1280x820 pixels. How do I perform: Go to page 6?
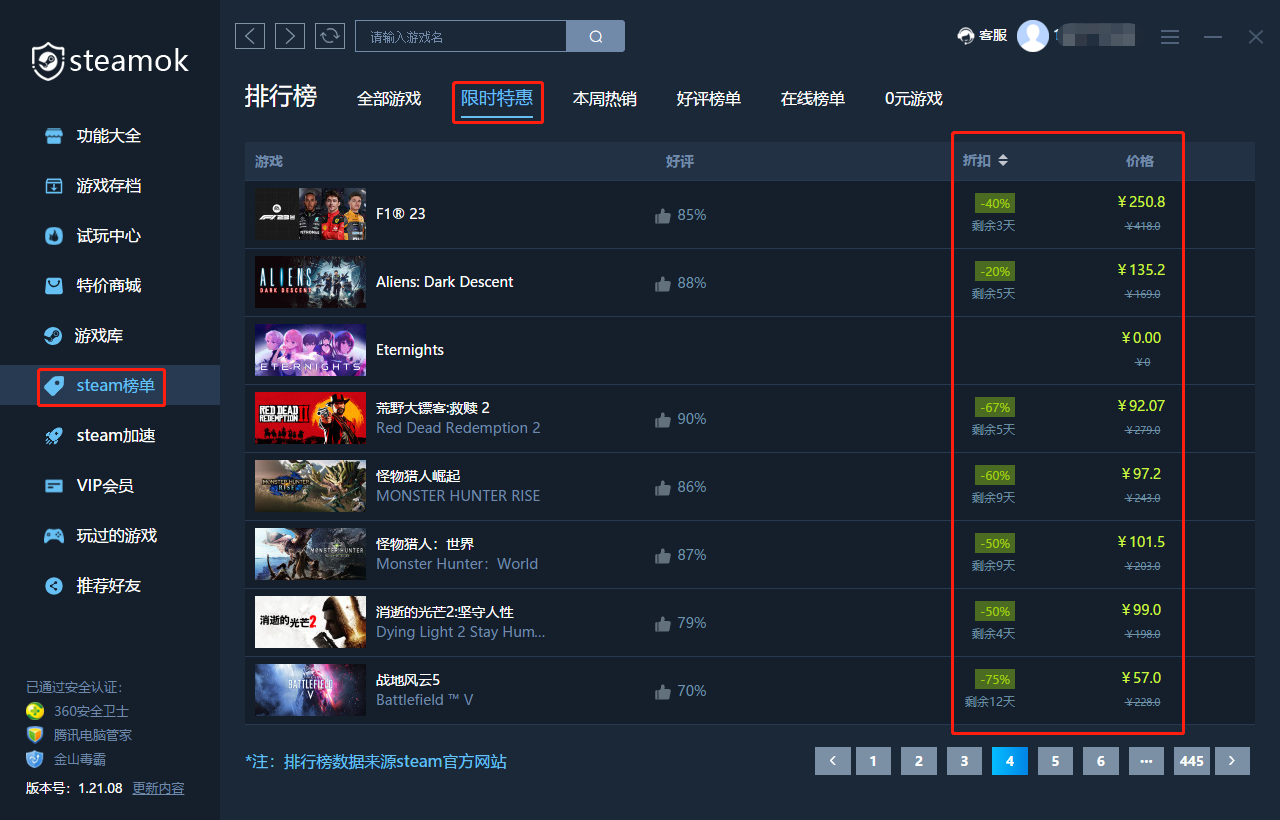click(x=1101, y=761)
